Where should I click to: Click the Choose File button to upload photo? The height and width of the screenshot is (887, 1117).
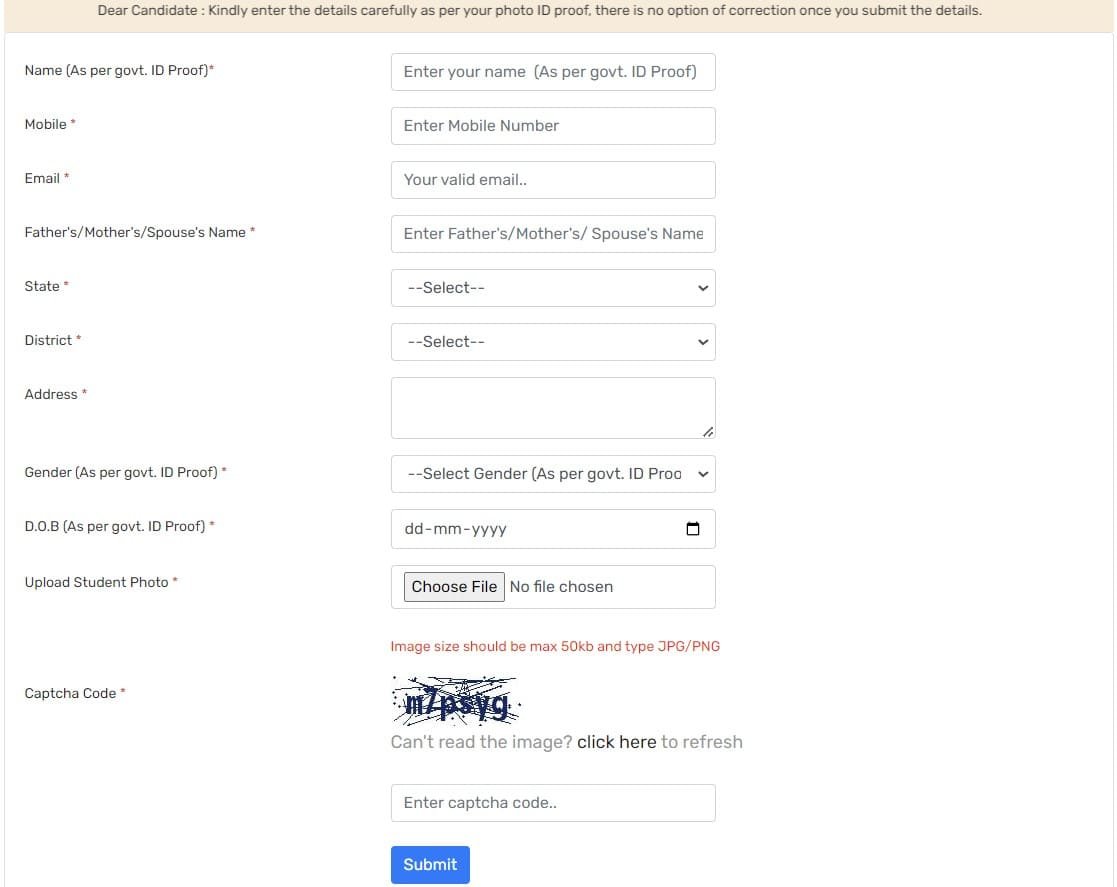(454, 587)
